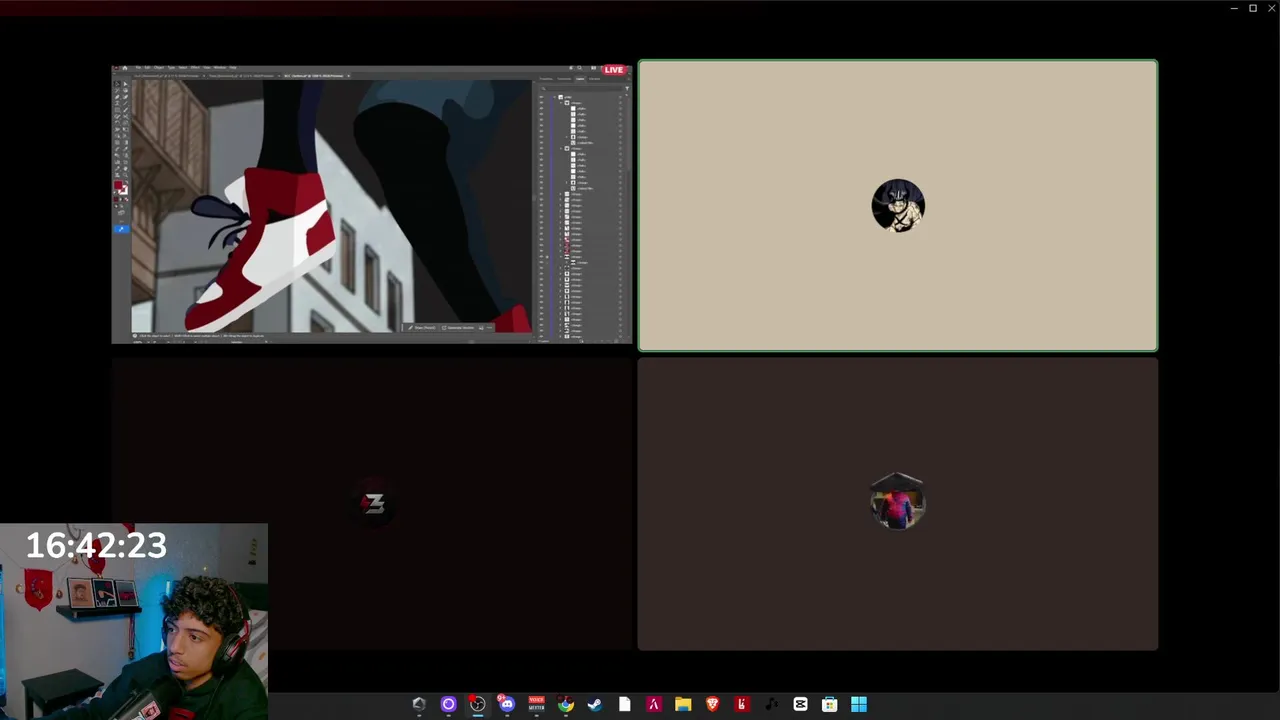Open the pink A-logo taskbar app
Screen dimensions: 1280x720
[654, 704]
